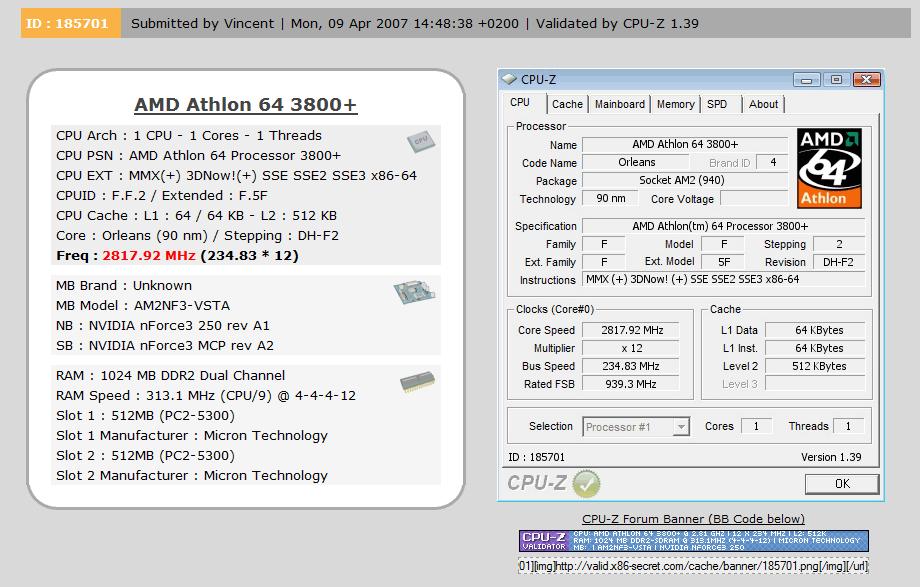Viewport: 920px width, 587px height.
Task: Click the CPU chip icon beside CPU Arch
Action: (x=421, y=141)
